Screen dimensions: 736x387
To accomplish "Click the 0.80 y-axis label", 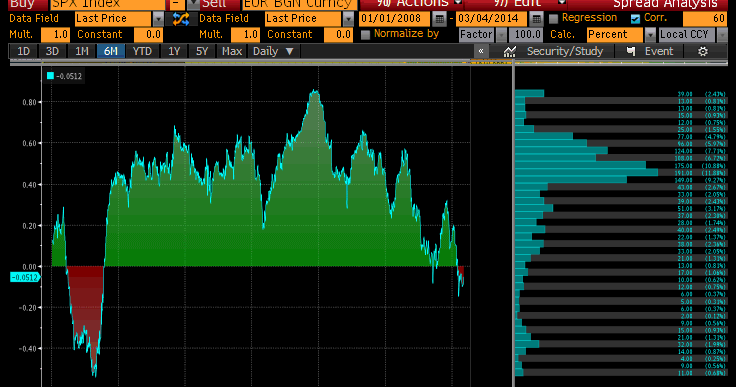I will [29, 102].
